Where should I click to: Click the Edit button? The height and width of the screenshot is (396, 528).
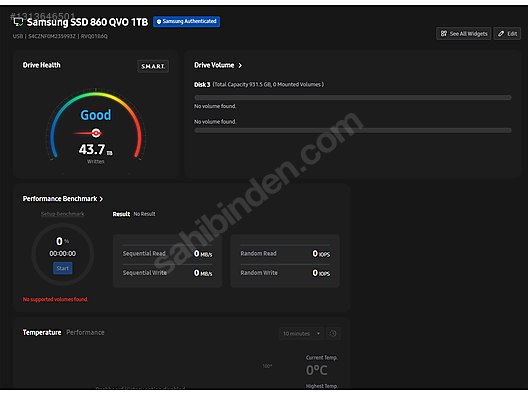[507, 34]
